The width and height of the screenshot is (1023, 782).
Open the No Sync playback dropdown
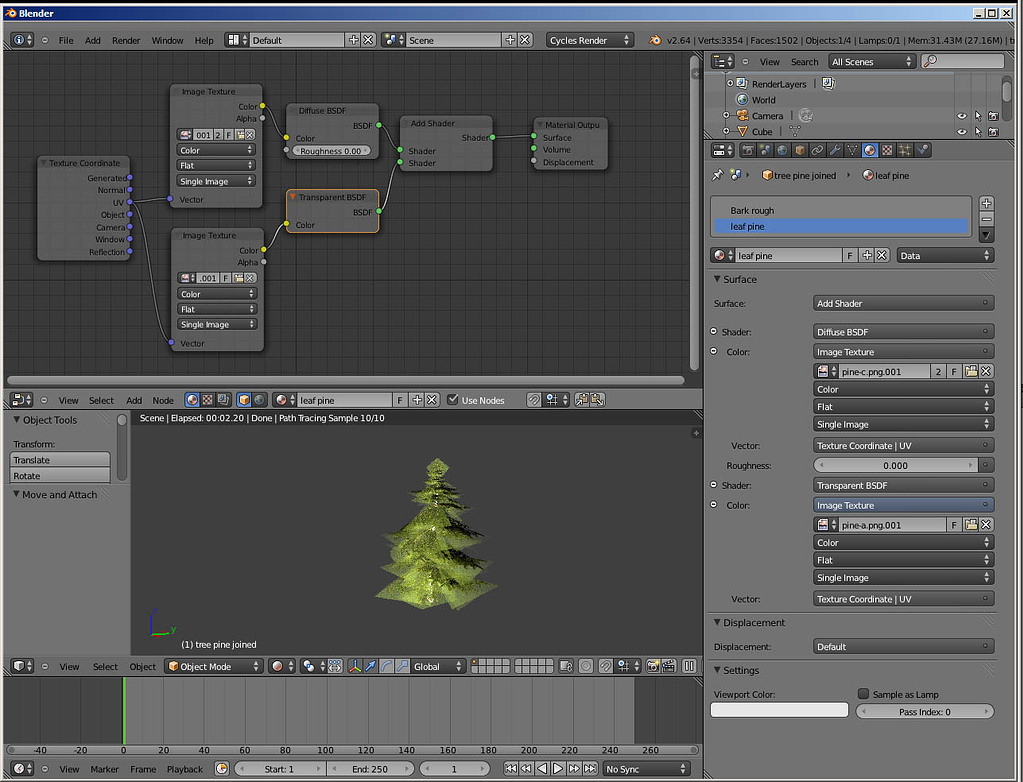click(x=646, y=769)
